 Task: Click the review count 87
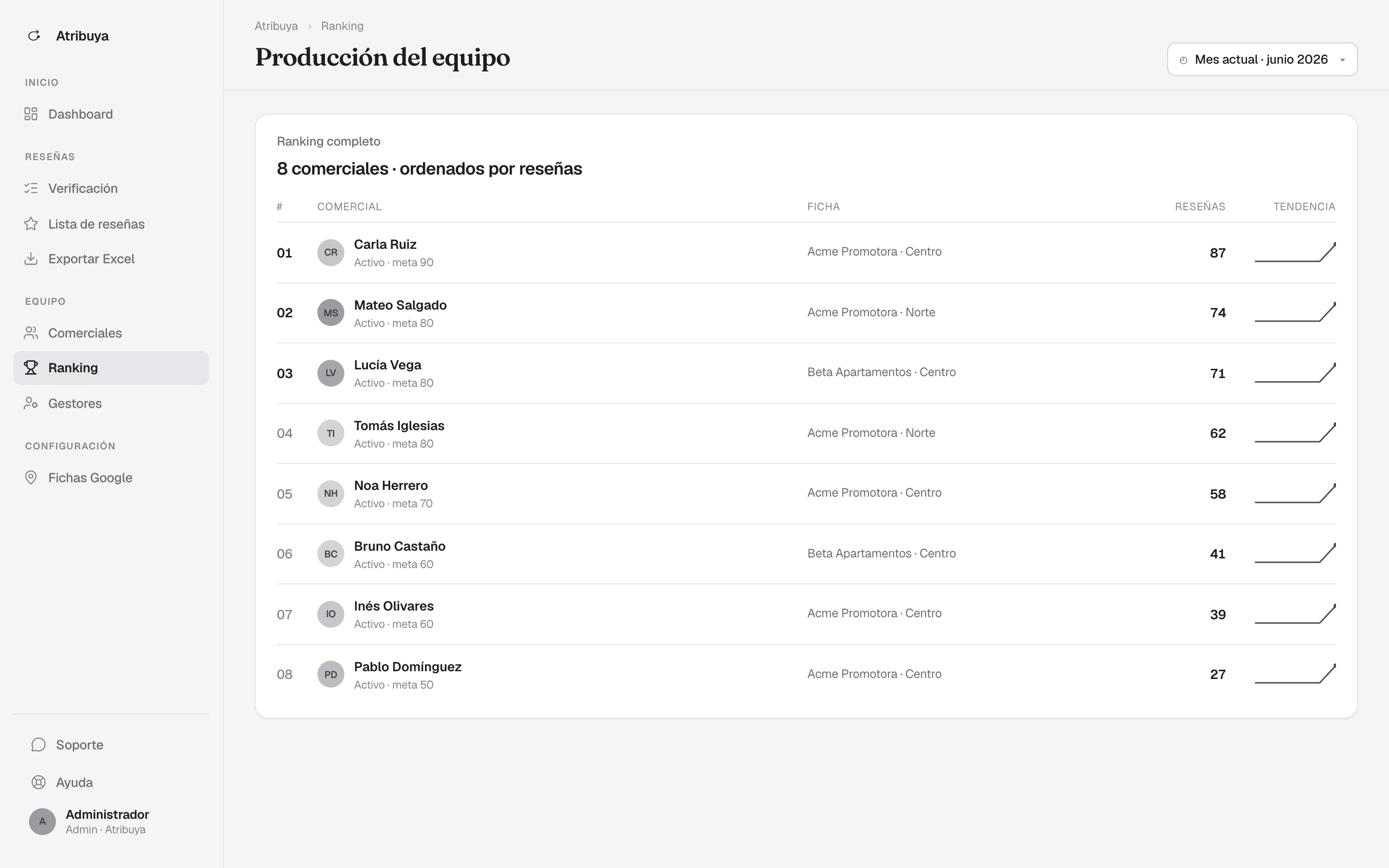pos(1217,253)
